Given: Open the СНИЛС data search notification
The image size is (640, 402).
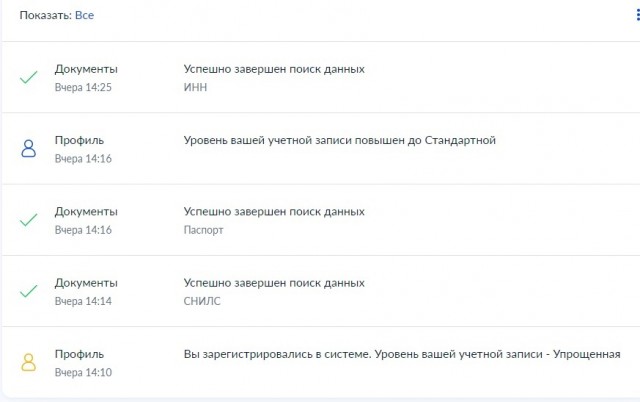Looking at the screenshot, I should pos(320,291).
